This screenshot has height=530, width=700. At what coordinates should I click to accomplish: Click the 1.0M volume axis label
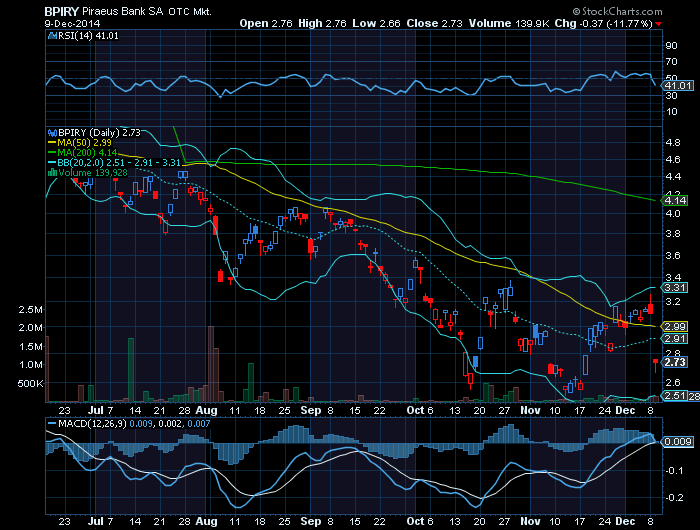point(30,365)
